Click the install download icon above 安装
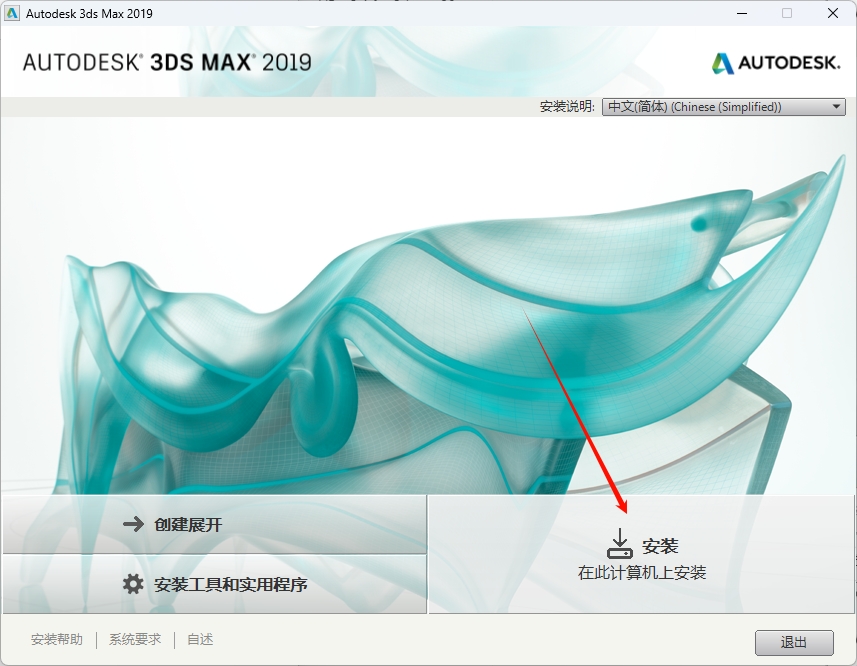The height and width of the screenshot is (666, 857). pyautogui.click(x=620, y=540)
